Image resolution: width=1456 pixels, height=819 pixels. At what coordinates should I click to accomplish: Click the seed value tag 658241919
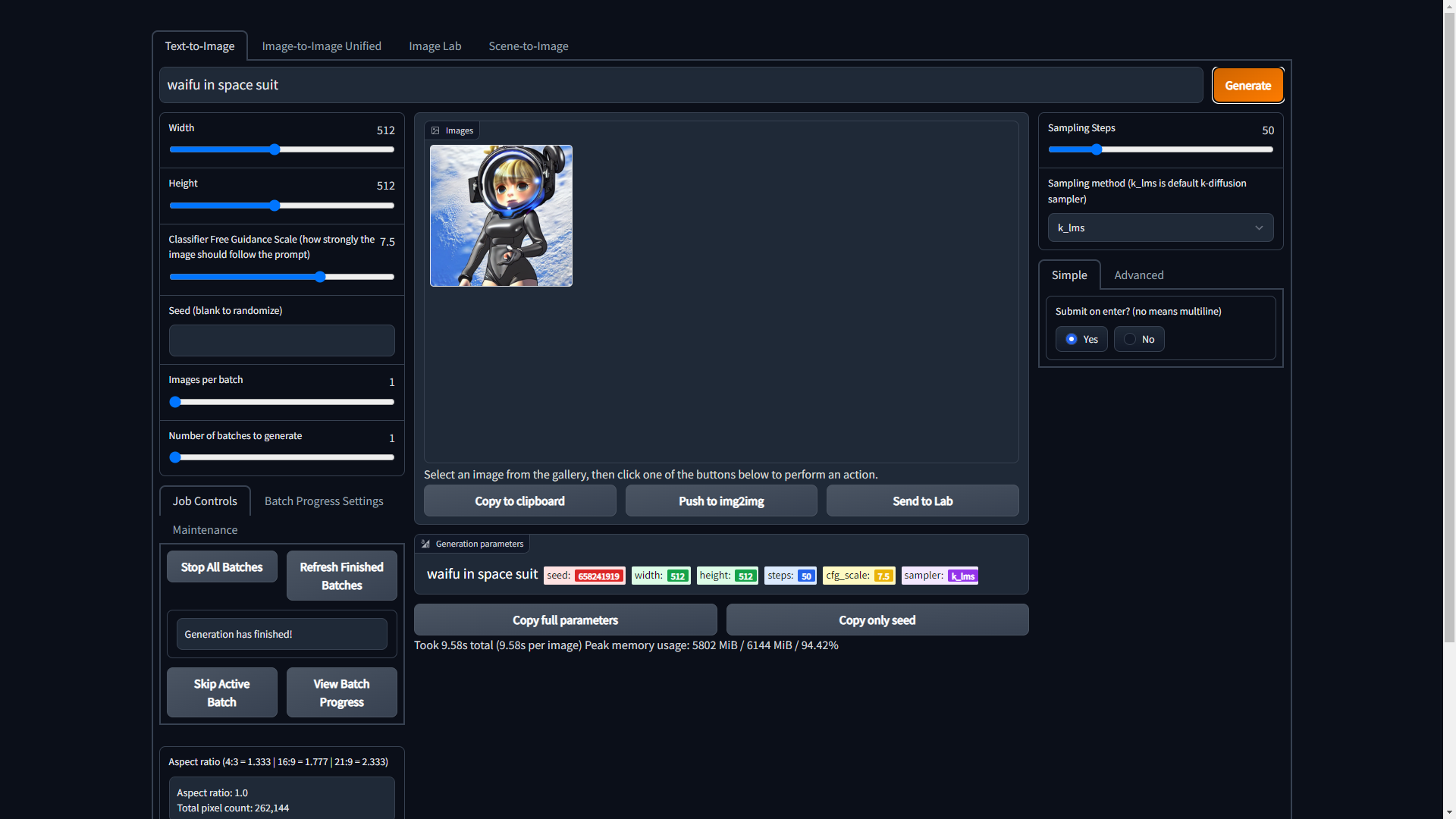tap(598, 576)
